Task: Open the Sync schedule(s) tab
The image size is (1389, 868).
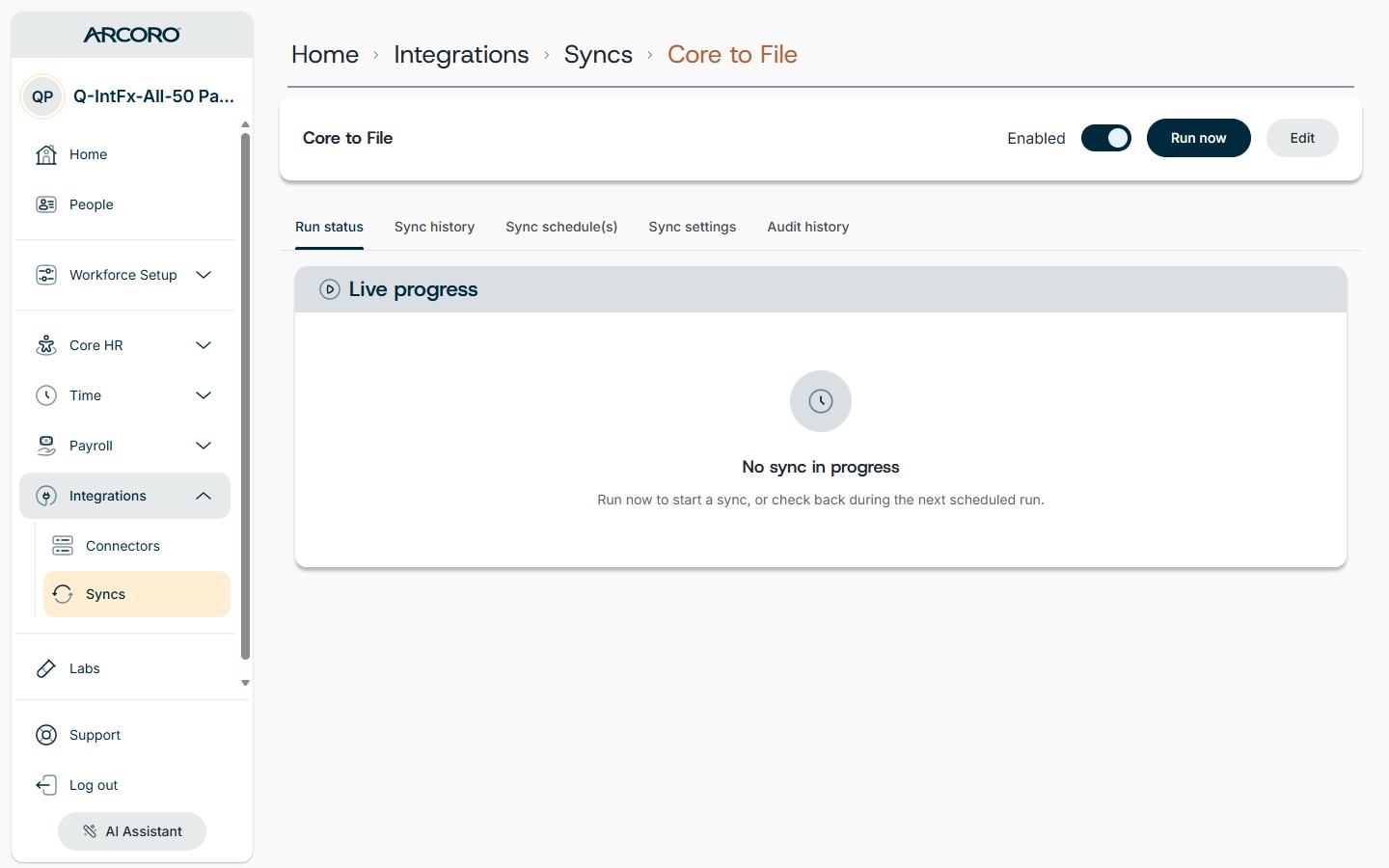Action: click(561, 227)
